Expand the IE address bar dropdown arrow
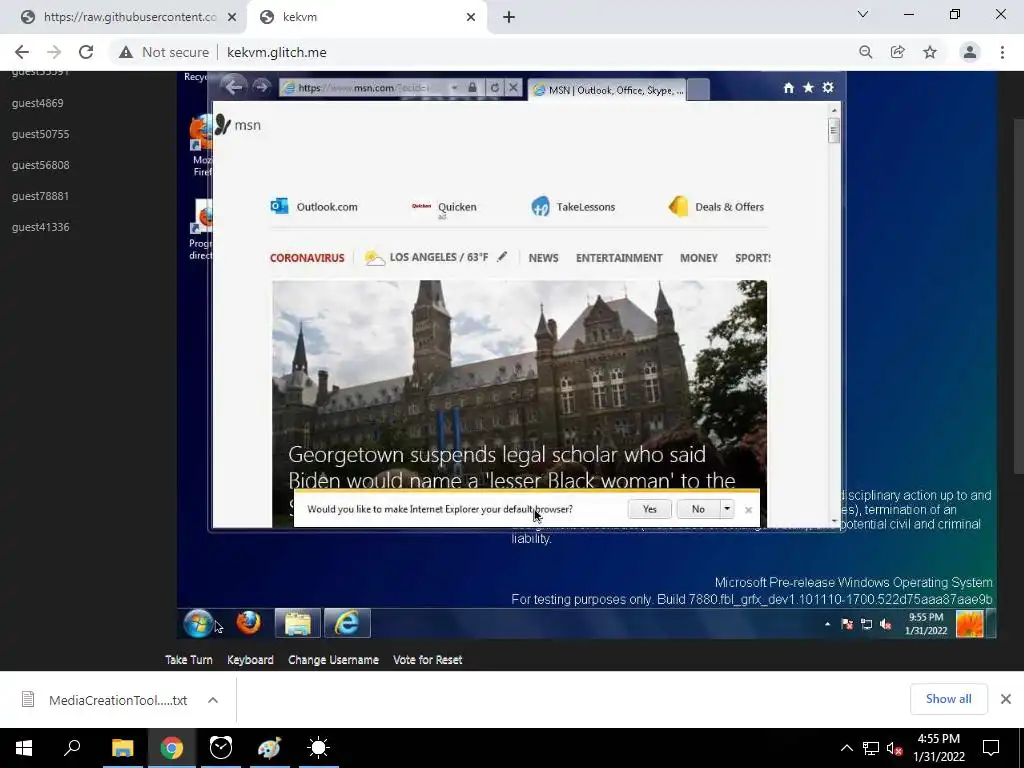The image size is (1024, 768). (454, 88)
